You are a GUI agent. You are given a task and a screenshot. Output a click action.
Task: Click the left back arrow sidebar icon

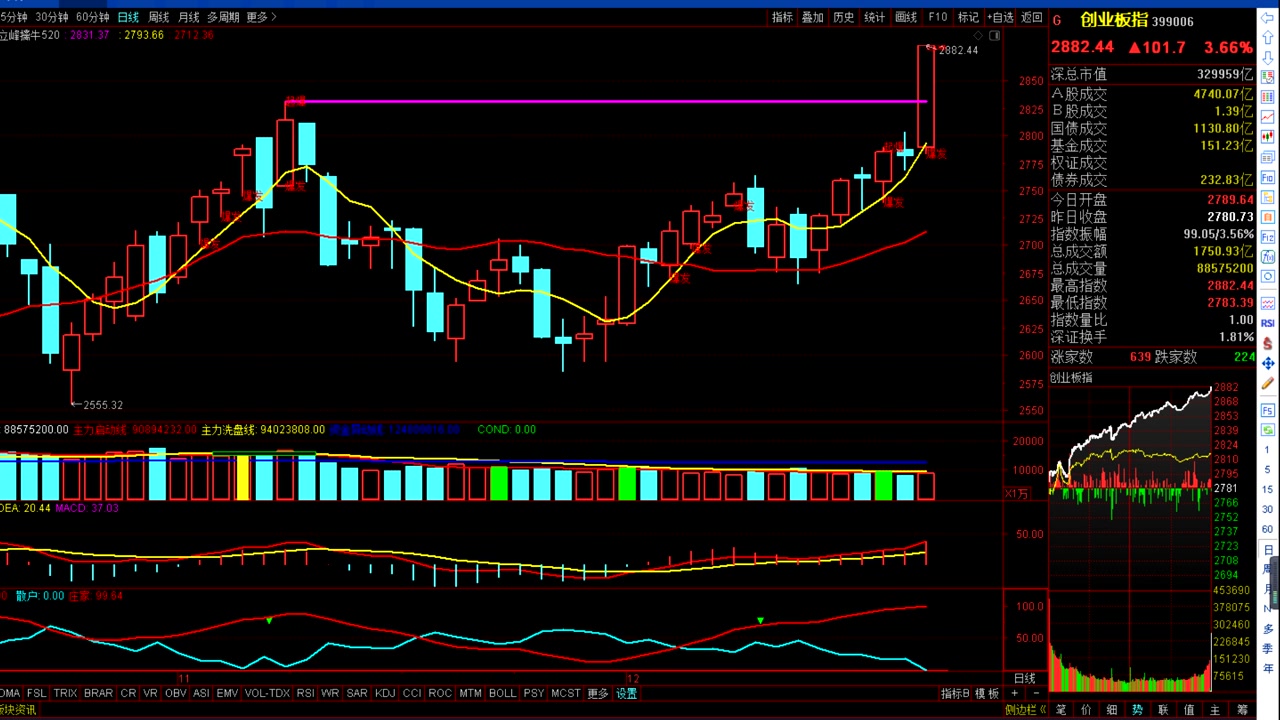[1268, 17]
